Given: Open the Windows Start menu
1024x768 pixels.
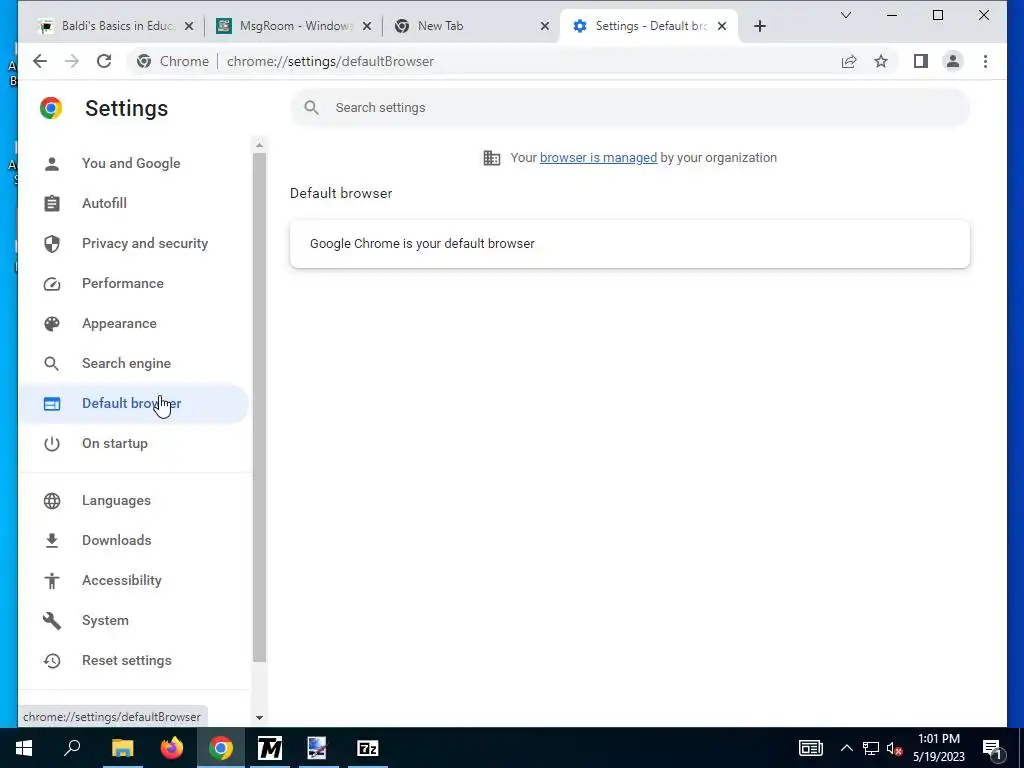Looking at the screenshot, I should coord(24,748).
